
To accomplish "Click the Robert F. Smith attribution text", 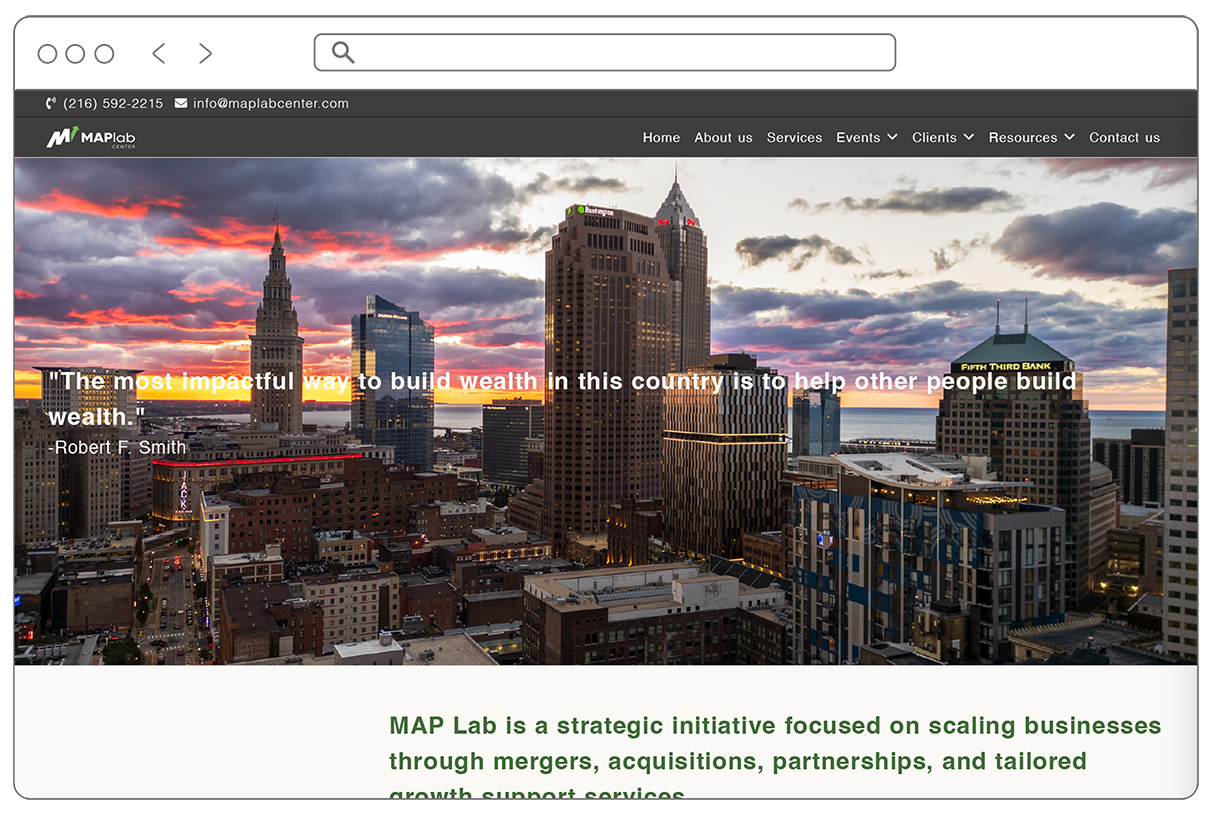I will tap(117, 447).
